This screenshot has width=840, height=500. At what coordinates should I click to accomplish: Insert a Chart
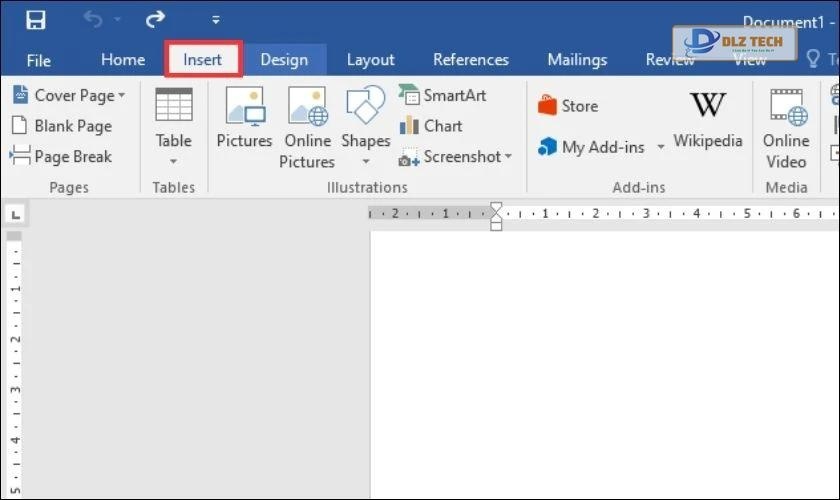(x=431, y=126)
